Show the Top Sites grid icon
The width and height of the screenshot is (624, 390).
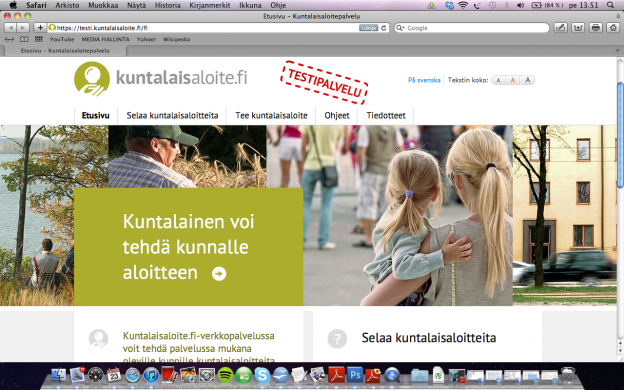[39, 39]
